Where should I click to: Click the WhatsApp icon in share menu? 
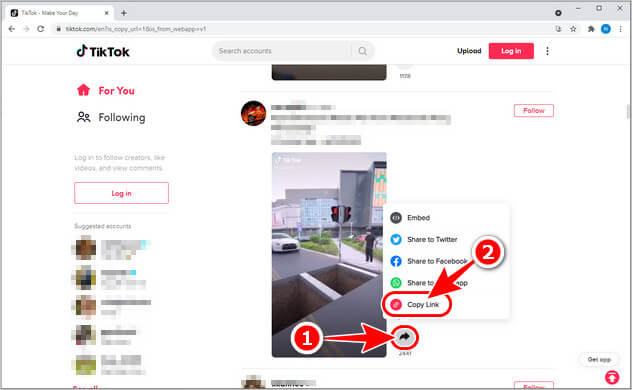[396, 283]
